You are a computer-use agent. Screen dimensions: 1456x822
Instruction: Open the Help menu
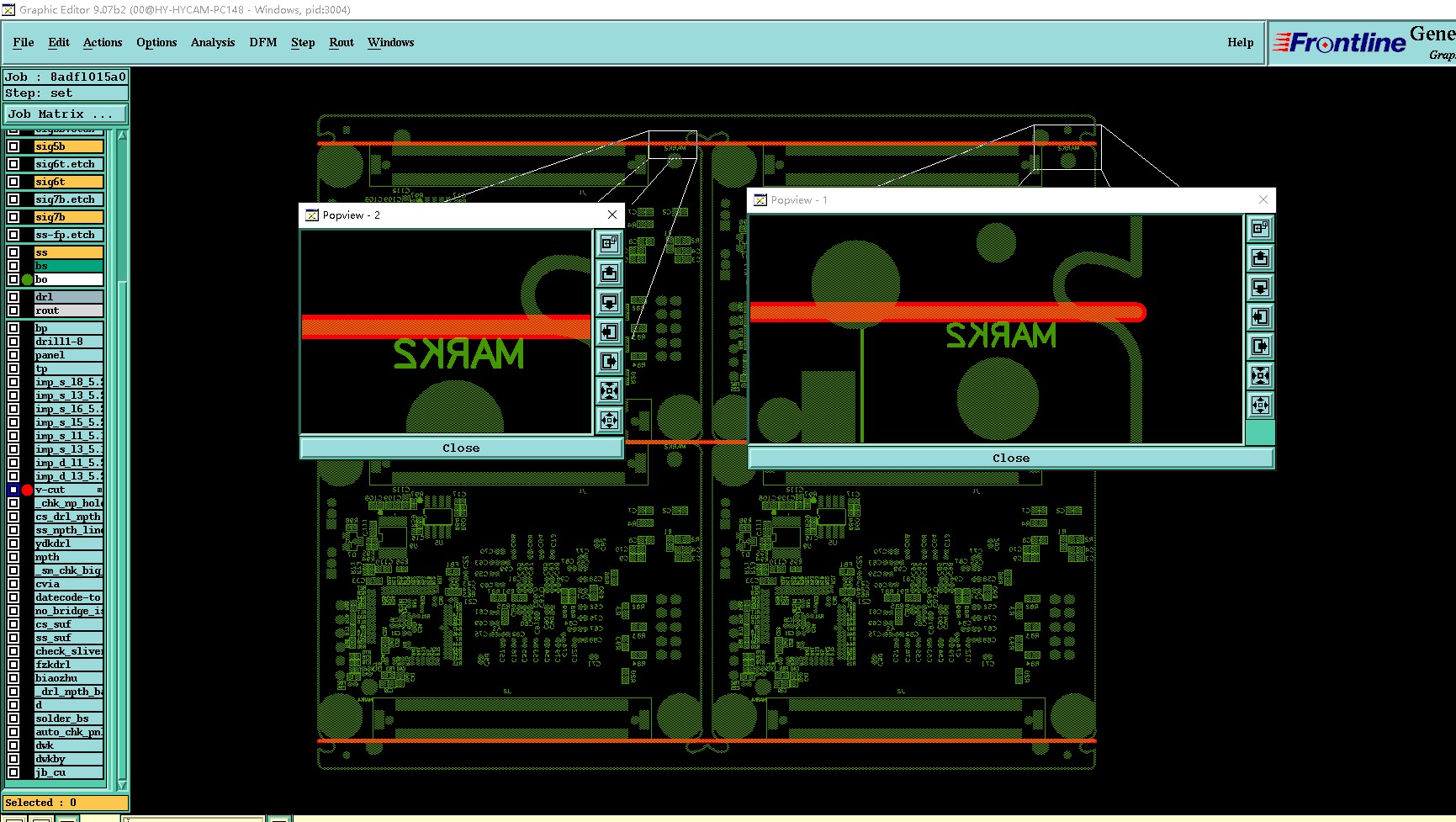(1240, 42)
